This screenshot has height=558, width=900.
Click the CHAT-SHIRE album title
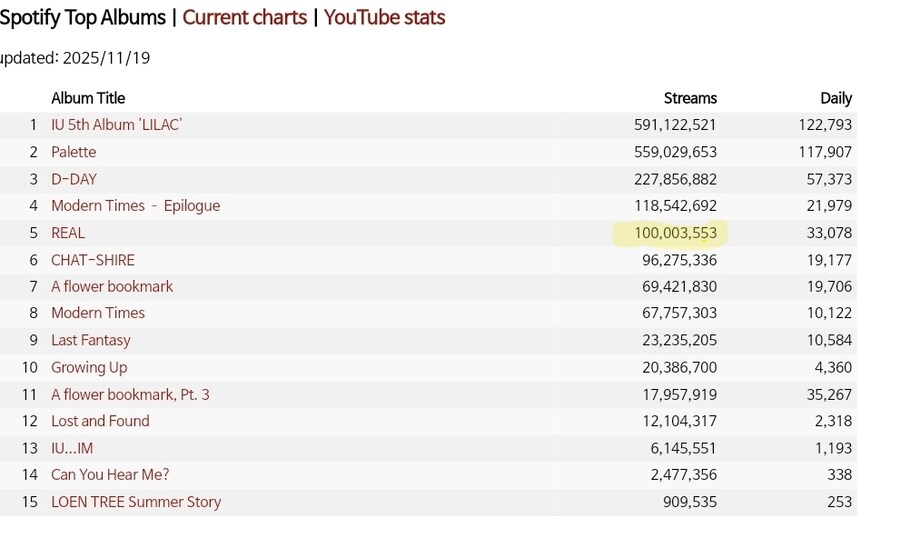[x=93, y=260]
